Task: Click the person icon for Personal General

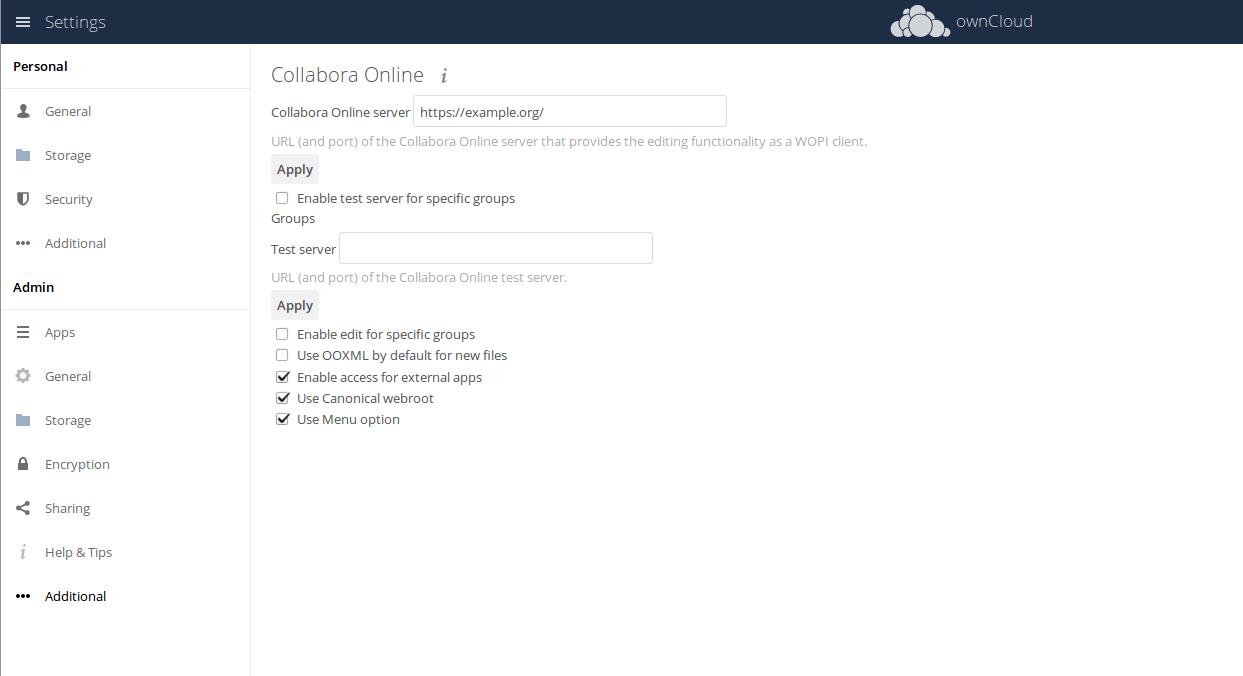Action: point(23,111)
